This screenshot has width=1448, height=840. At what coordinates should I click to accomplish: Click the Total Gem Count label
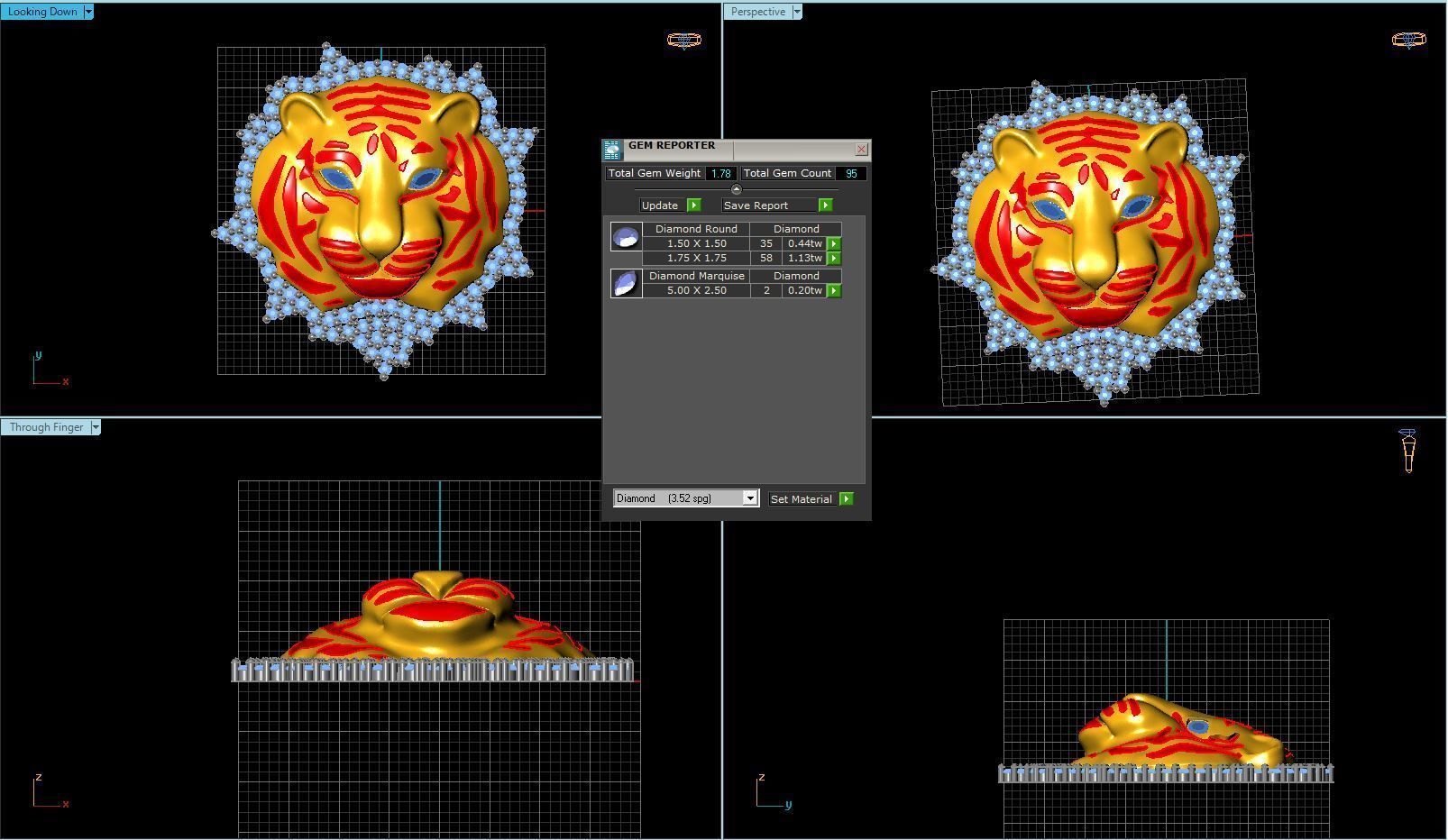click(x=787, y=173)
